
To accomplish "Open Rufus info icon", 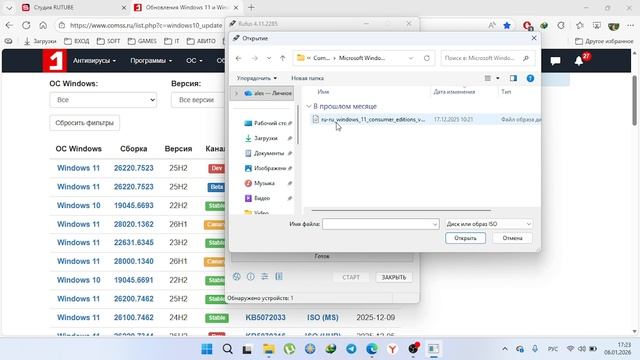I will (x=251, y=277).
